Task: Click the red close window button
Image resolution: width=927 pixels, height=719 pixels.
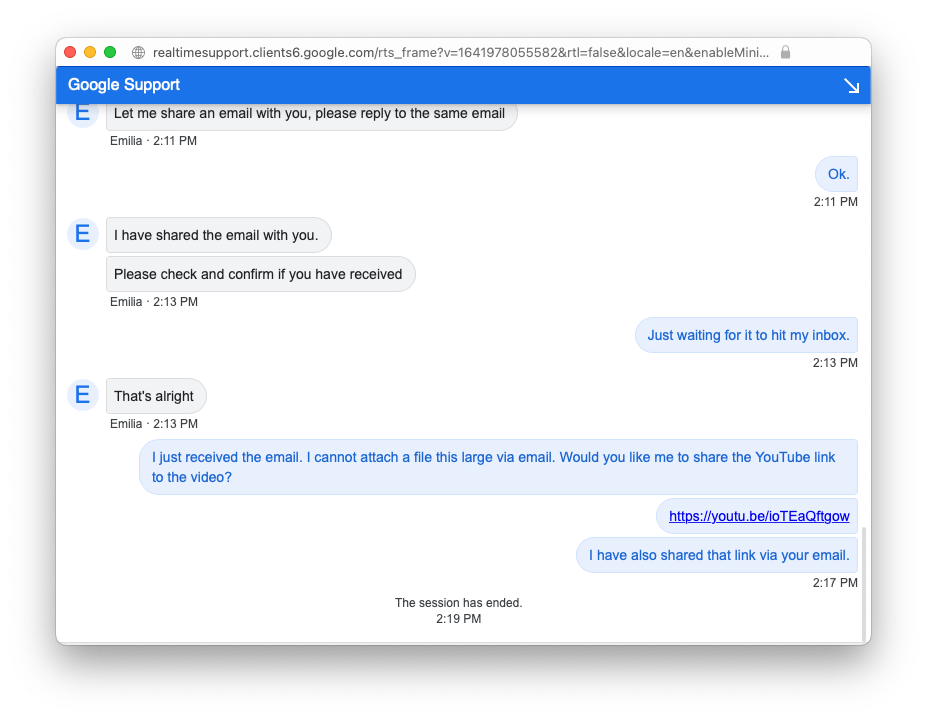Action: [70, 52]
